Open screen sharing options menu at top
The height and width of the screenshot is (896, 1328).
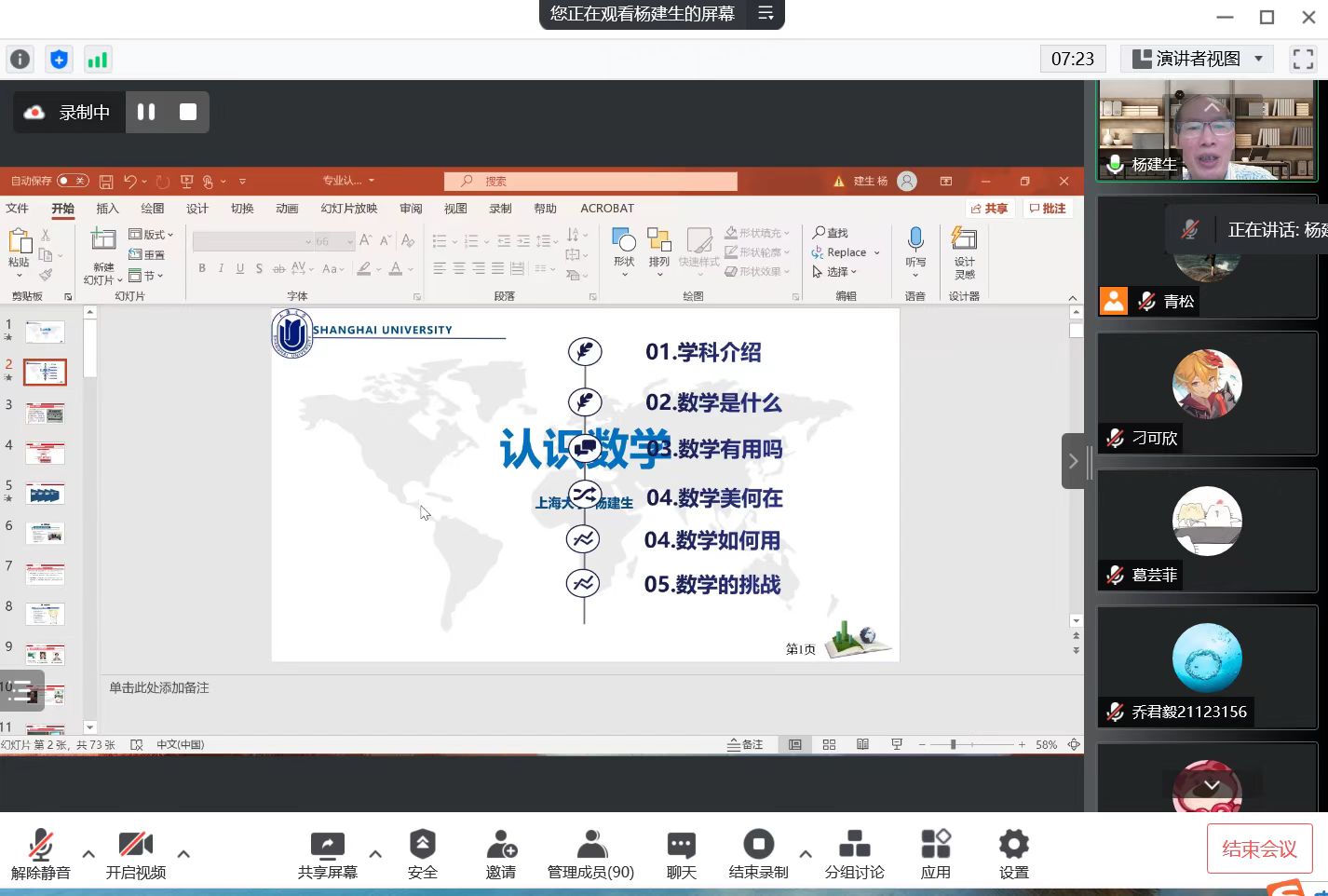[766, 14]
